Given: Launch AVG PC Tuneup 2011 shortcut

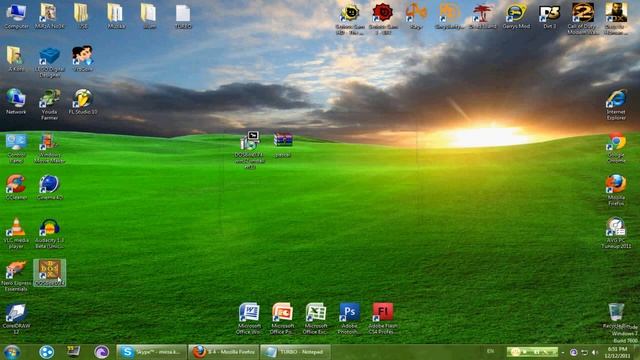Looking at the screenshot, I should point(616,233).
